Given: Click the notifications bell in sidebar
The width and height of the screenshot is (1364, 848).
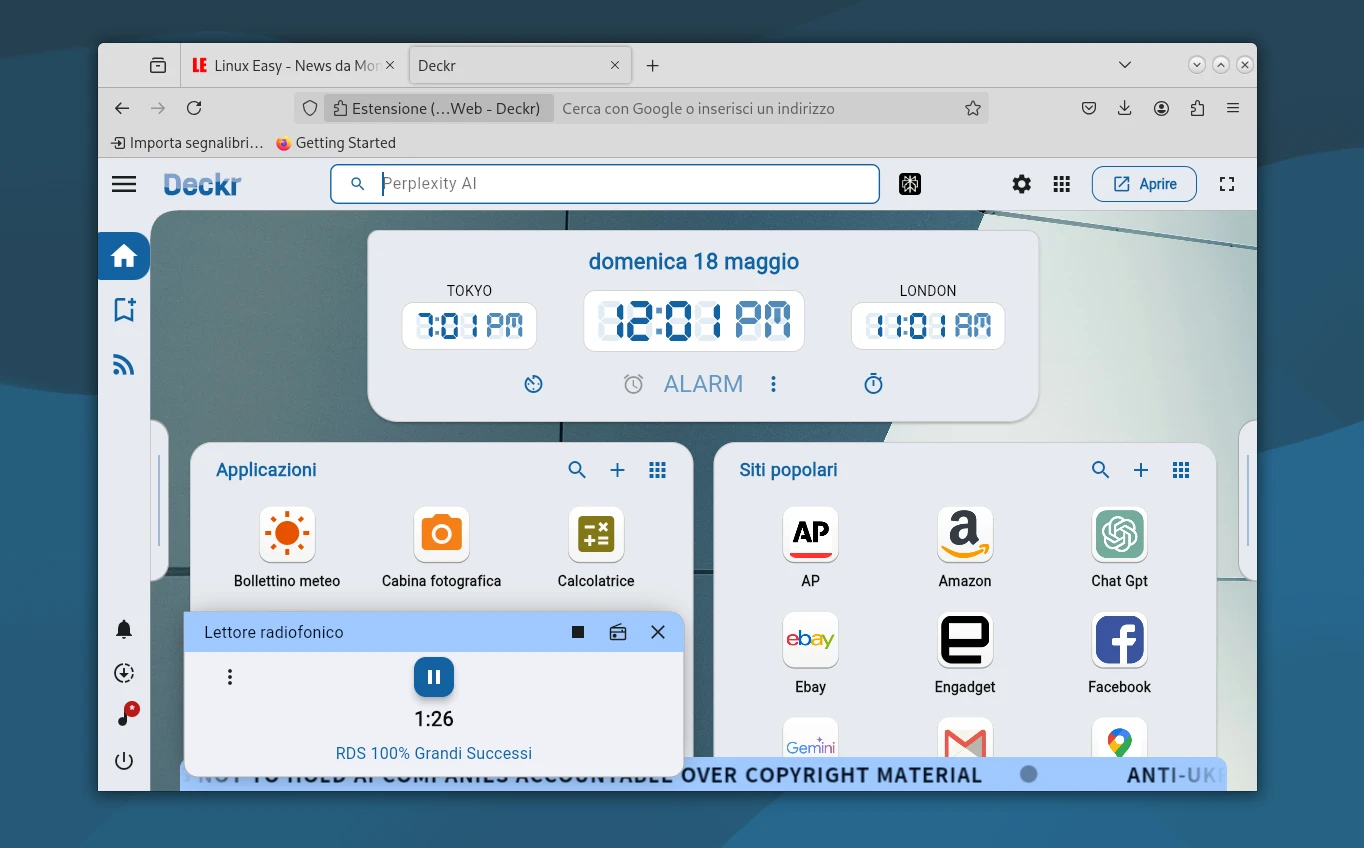Looking at the screenshot, I should 124,630.
